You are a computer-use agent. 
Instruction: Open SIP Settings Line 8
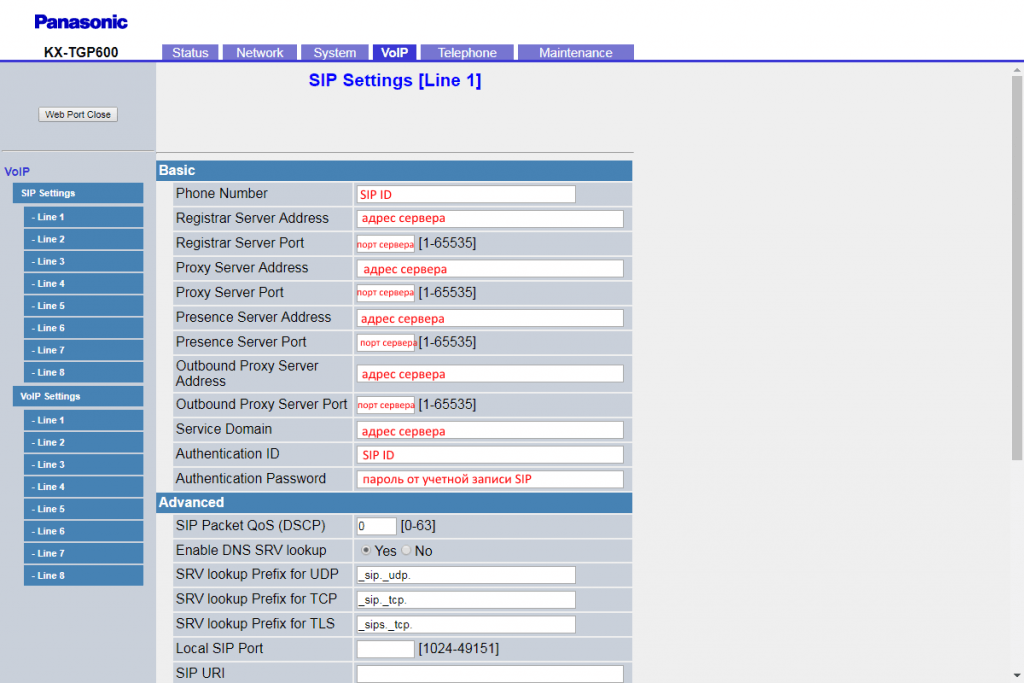(x=84, y=372)
